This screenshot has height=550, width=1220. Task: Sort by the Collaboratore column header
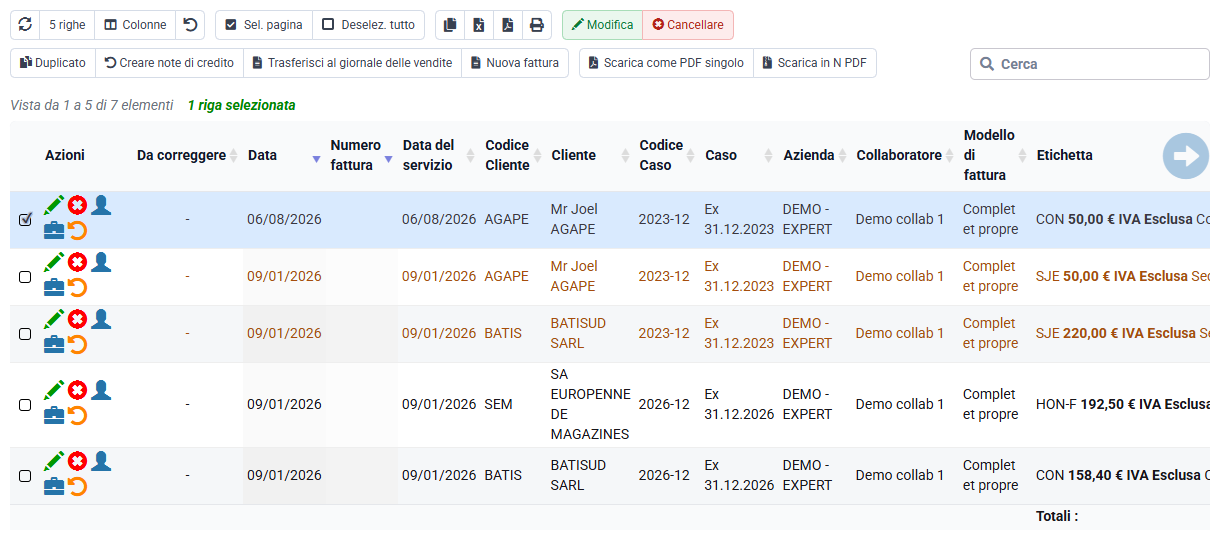coord(905,156)
